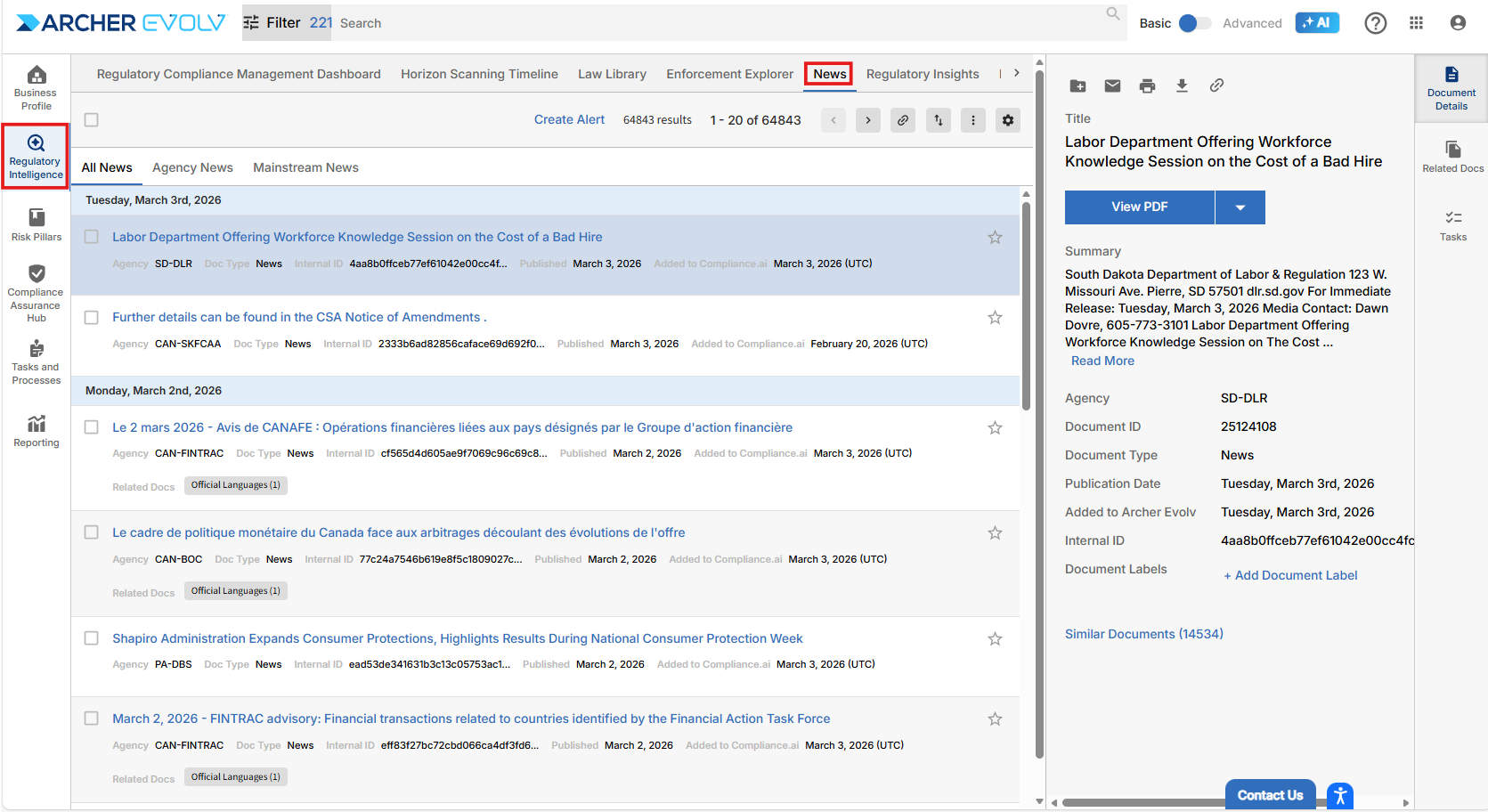1488x812 pixels.
Task: Open results settings gear icon
Action: tap(1008, 120)
